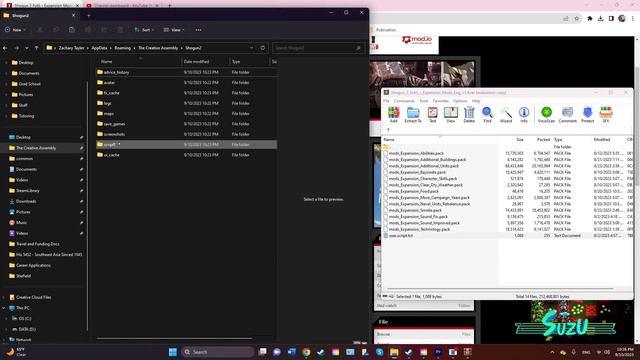Open Chrome profile avatar
Screen dimensions: 640x360
click(x=622, y=18)
